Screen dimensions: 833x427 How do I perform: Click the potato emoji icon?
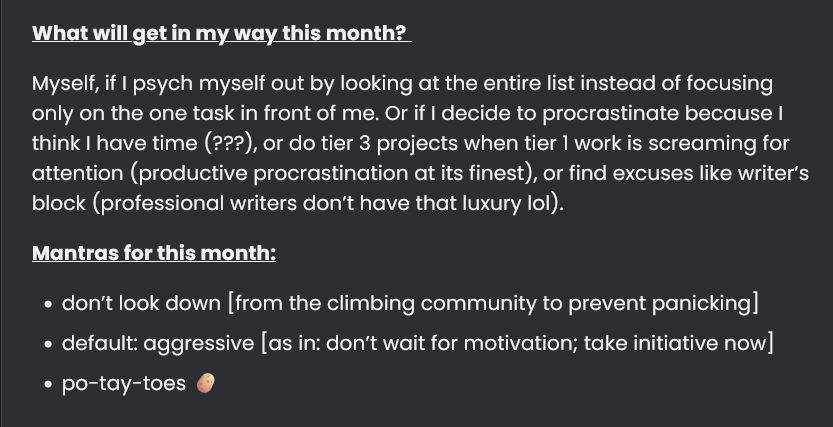[x=206, y=383]
